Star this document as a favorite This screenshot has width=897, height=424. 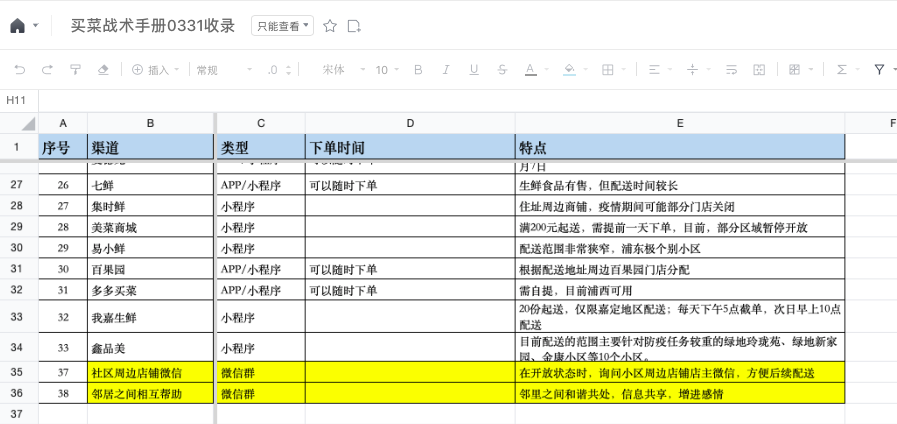(330, 26)
